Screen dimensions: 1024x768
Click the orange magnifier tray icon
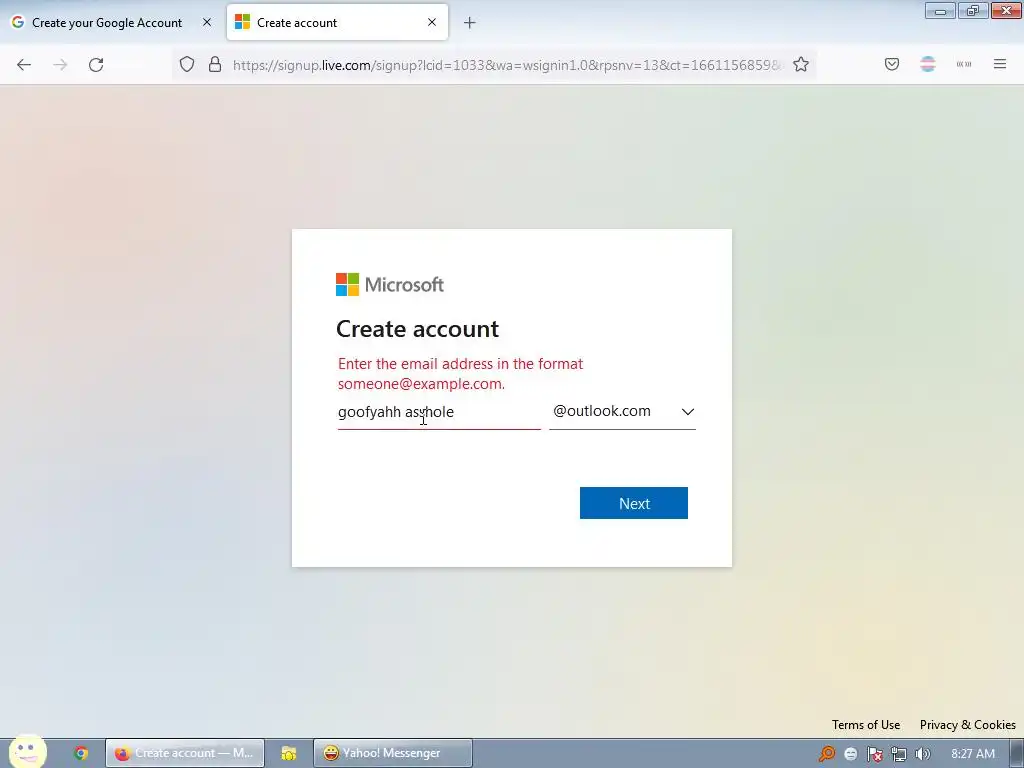coord(827,754)
